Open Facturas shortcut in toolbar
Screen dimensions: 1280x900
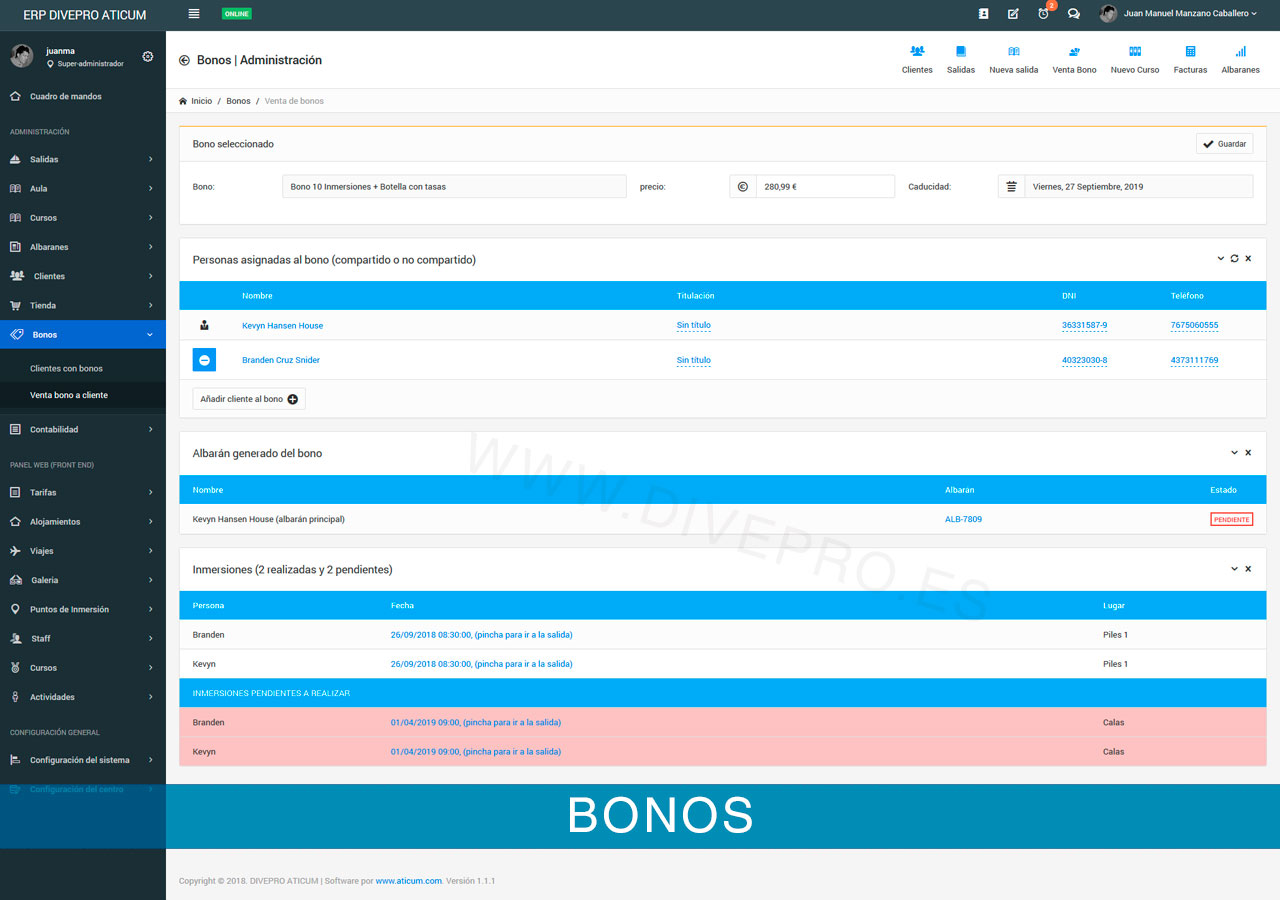(x=1190, y=59)
